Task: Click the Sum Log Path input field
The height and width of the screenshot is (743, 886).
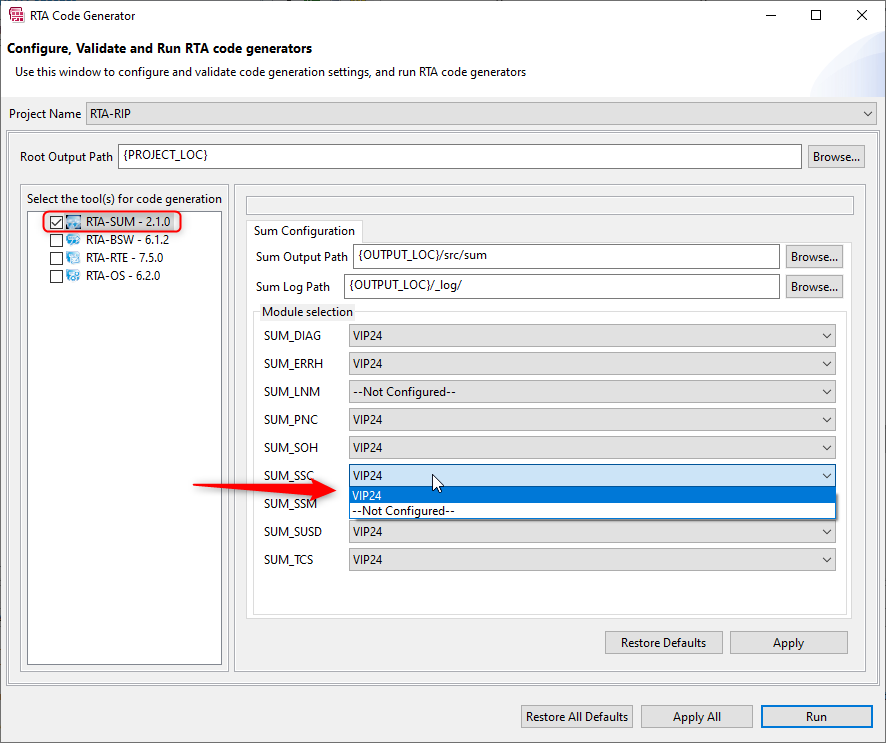Action: pyautogui.click(x=562, y=287)
